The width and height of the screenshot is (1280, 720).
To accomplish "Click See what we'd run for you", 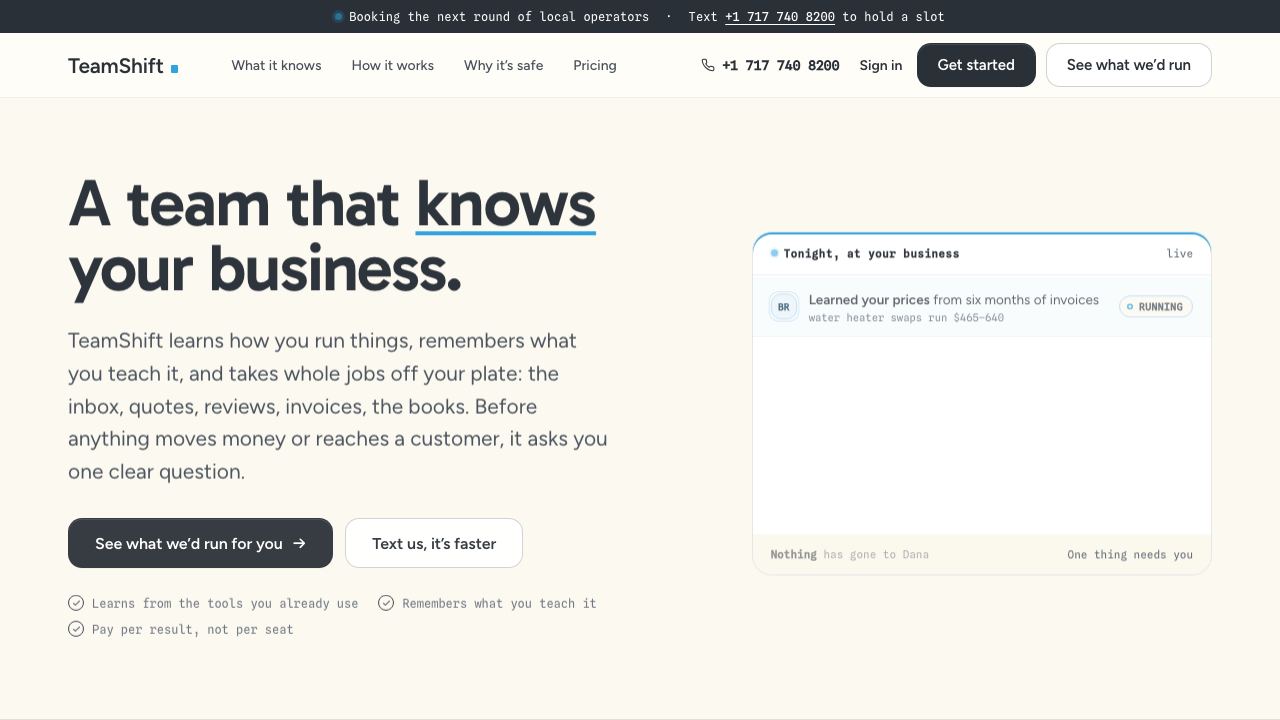I will coord(200,543).
